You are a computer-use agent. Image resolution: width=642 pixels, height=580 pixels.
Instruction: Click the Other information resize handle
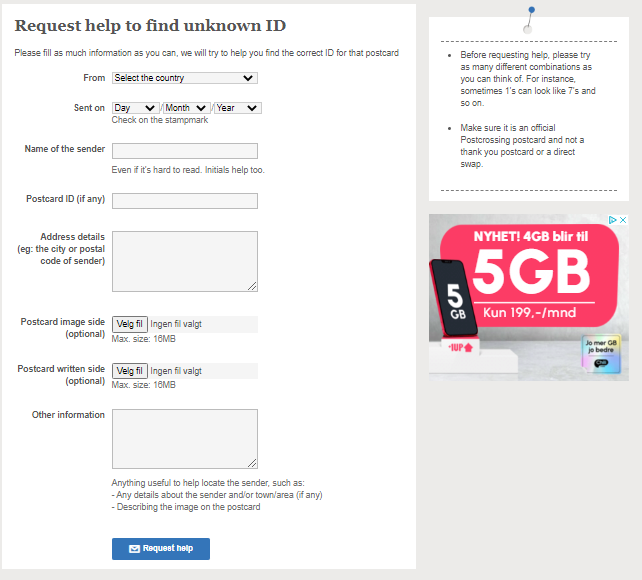click(x=253, y=464)
